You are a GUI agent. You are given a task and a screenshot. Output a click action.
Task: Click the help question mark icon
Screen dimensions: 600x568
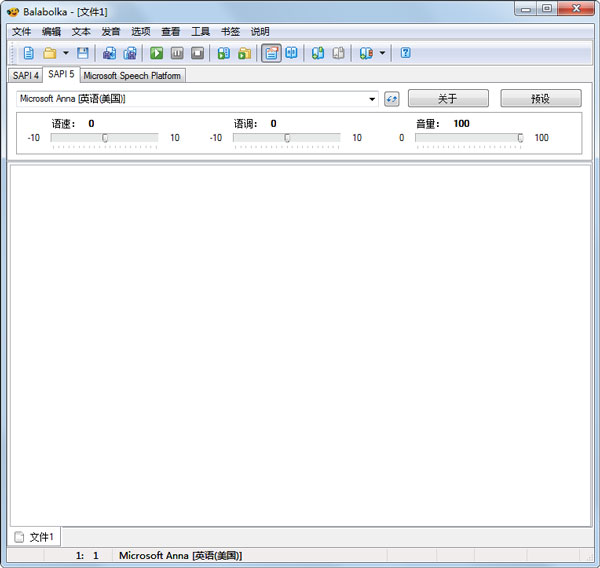click(x=405, y=53)
